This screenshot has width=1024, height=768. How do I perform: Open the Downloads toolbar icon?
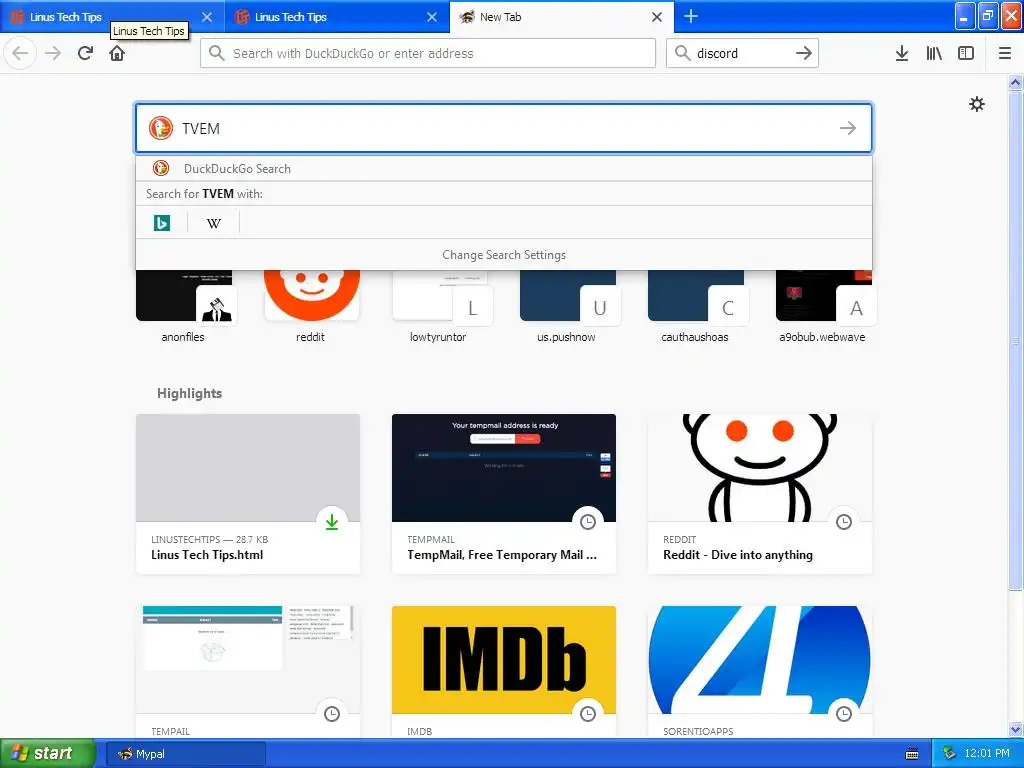[x=902, y=53]
